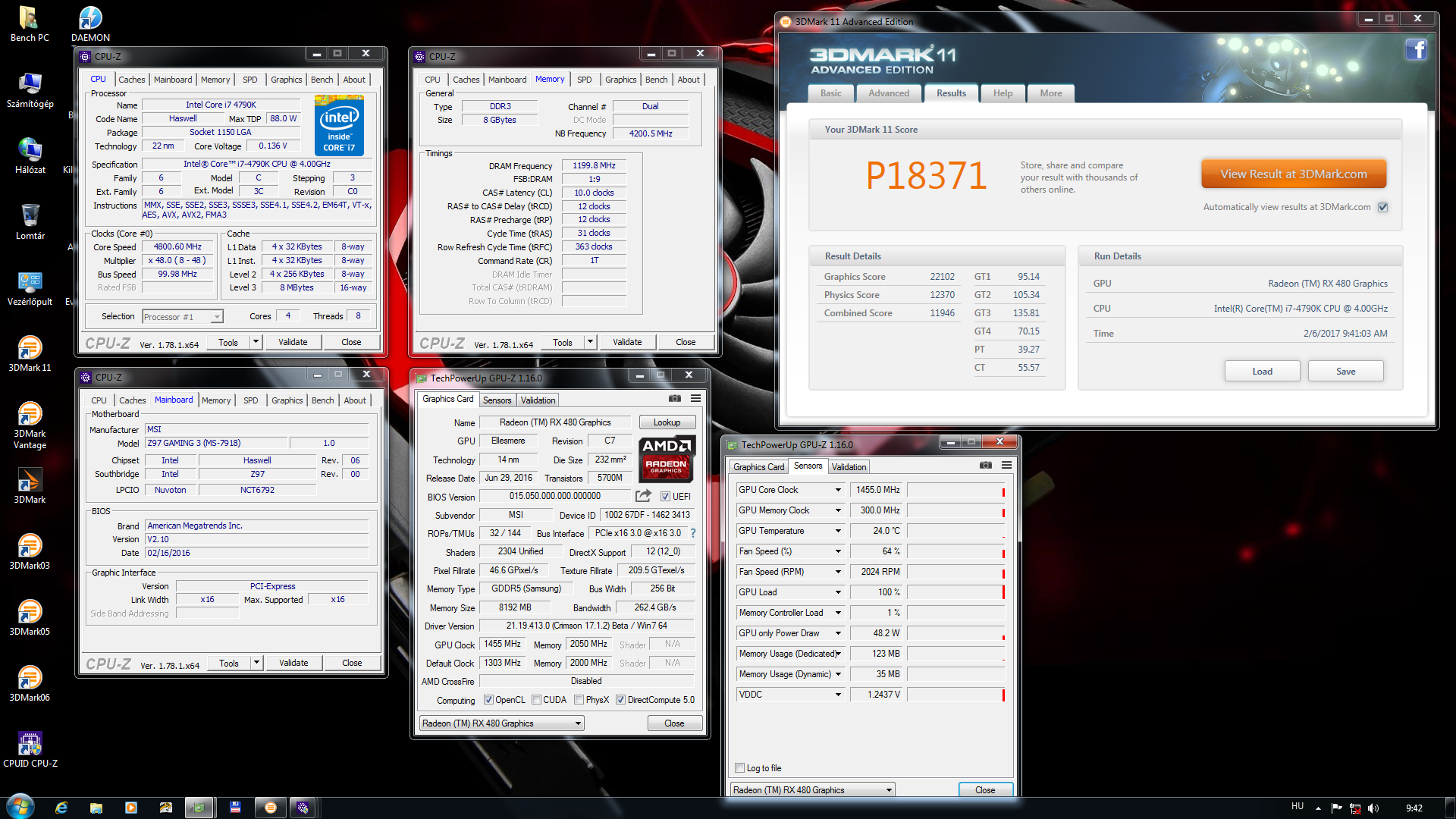Switch to the Advanced tab in 3DMark 11
This screenshot has height=819, width=1456.
point(889,93)
